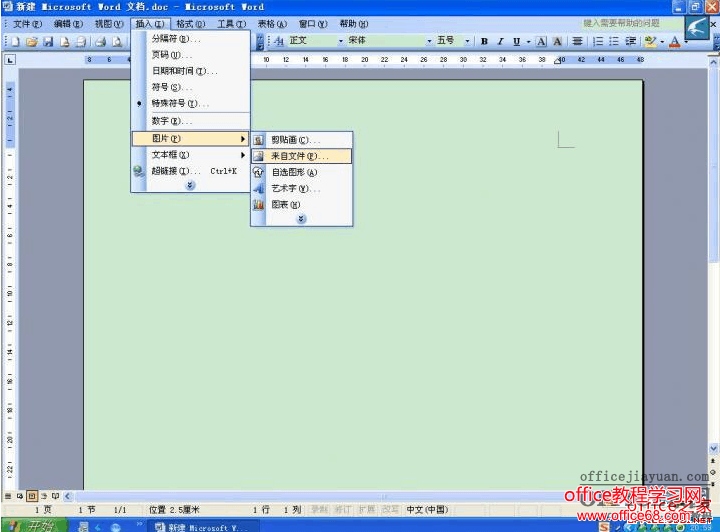Toggle numbered list formatting
Screen dimensions: 720x532
tap(598, 41)
